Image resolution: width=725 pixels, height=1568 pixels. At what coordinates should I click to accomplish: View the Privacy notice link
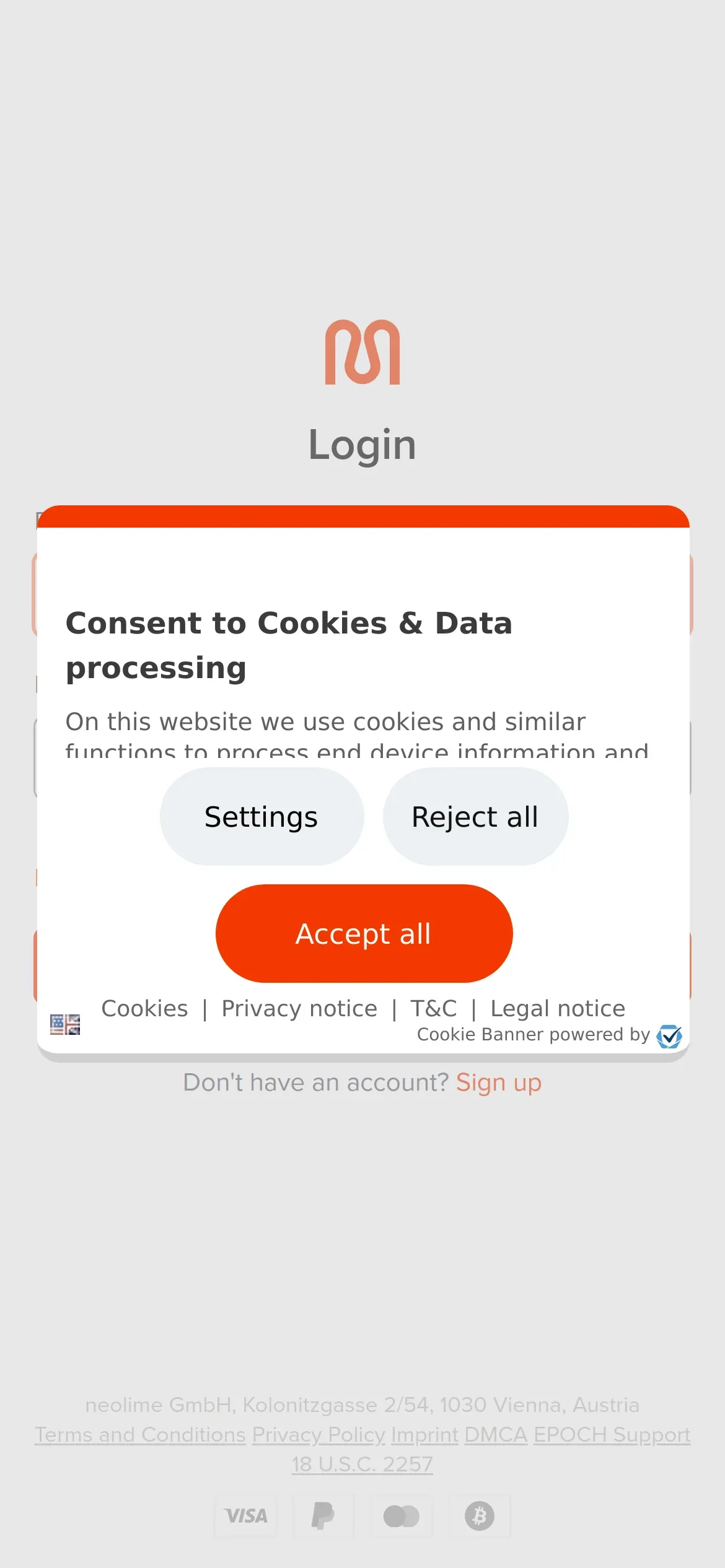(x=299, y=1009)
